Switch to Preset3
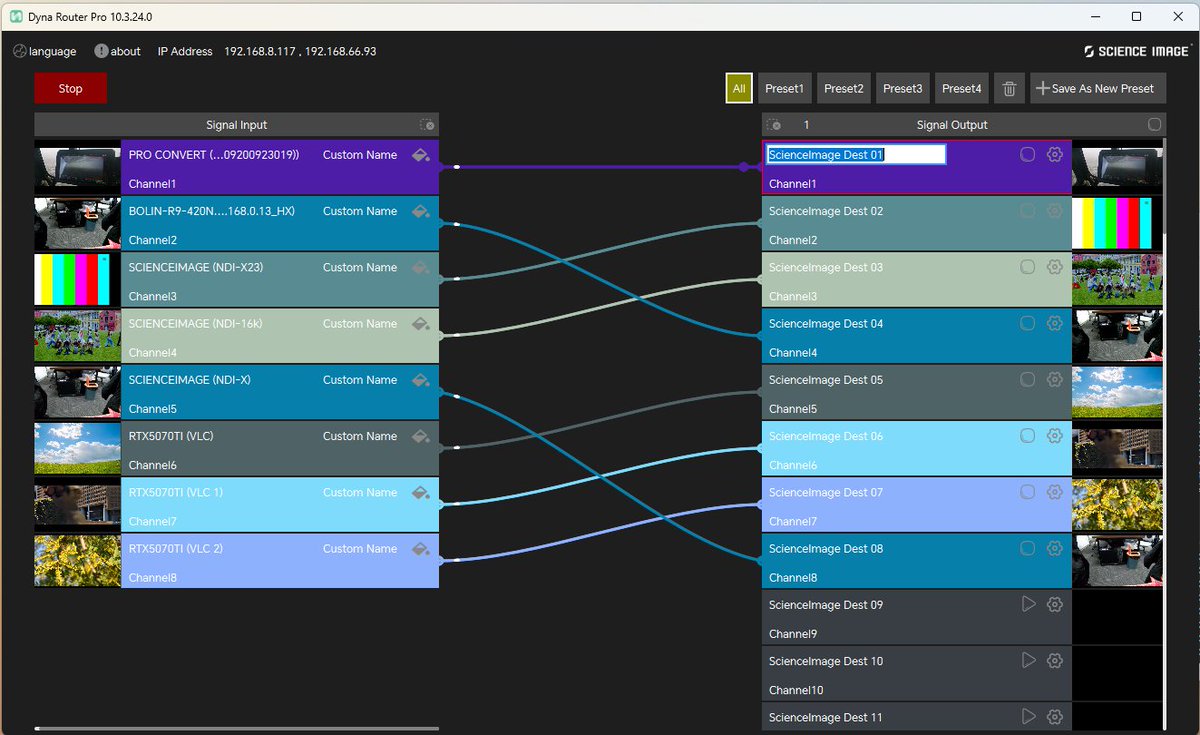Viewport: 1200px width, 735px height. [902, 88]
